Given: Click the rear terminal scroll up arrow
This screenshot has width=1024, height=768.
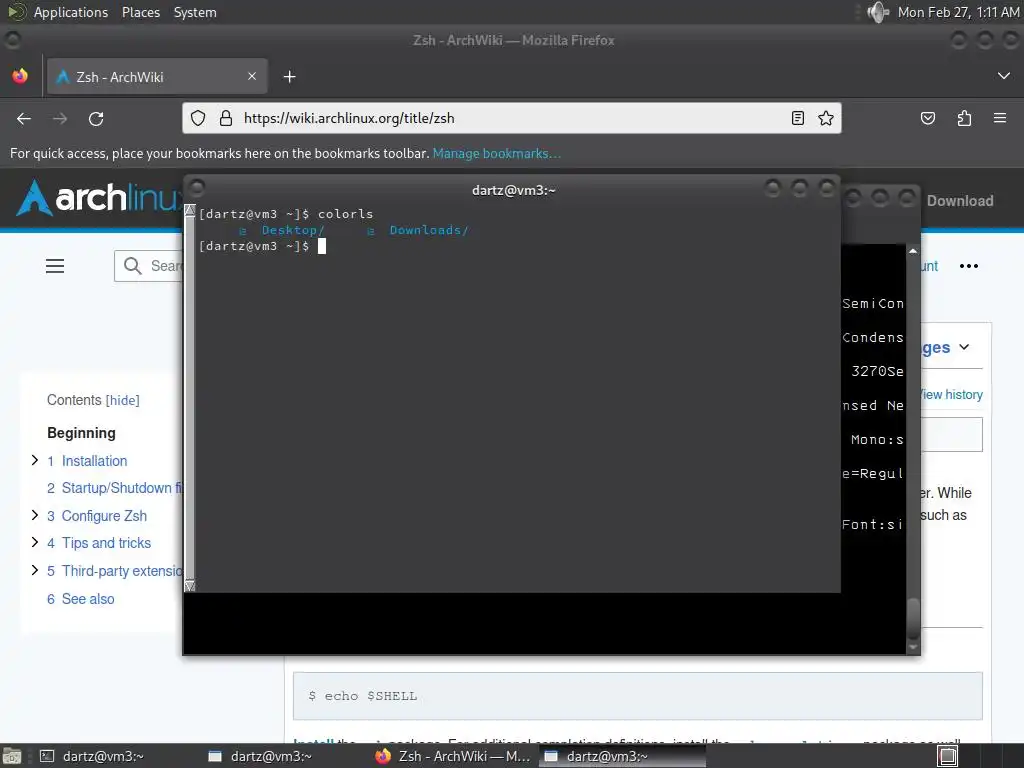Looking at the screenshot, I should [913, 251].
